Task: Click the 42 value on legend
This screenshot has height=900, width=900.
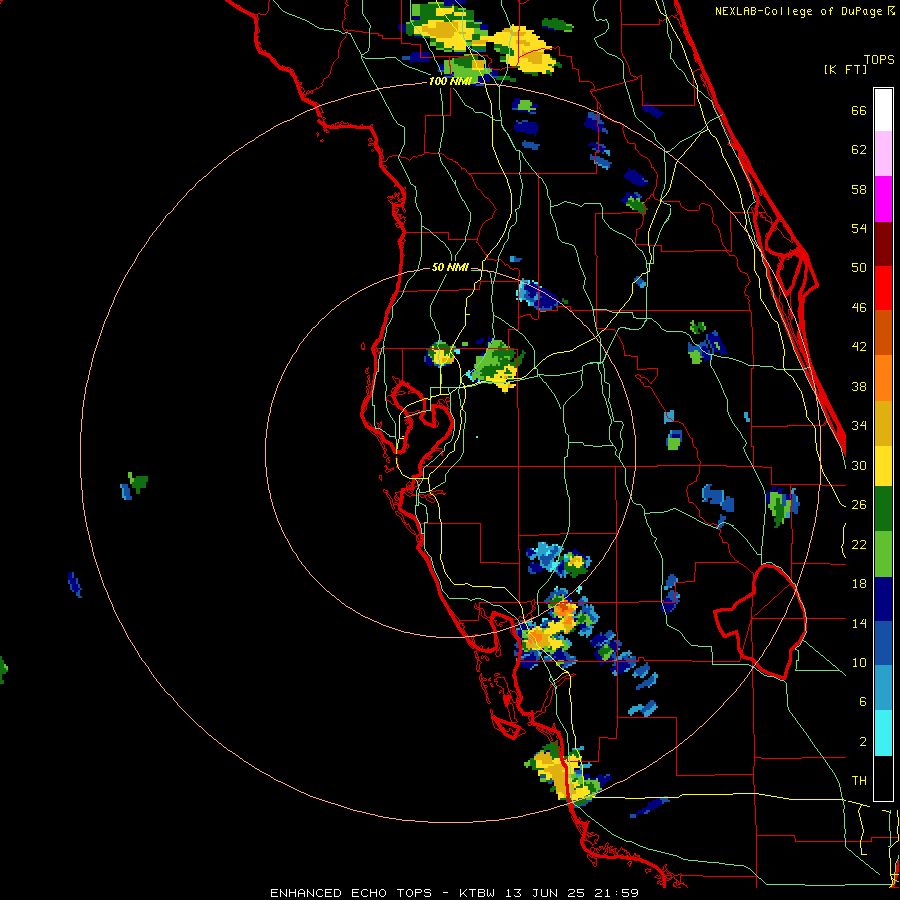Action: (x=859, y=347)
